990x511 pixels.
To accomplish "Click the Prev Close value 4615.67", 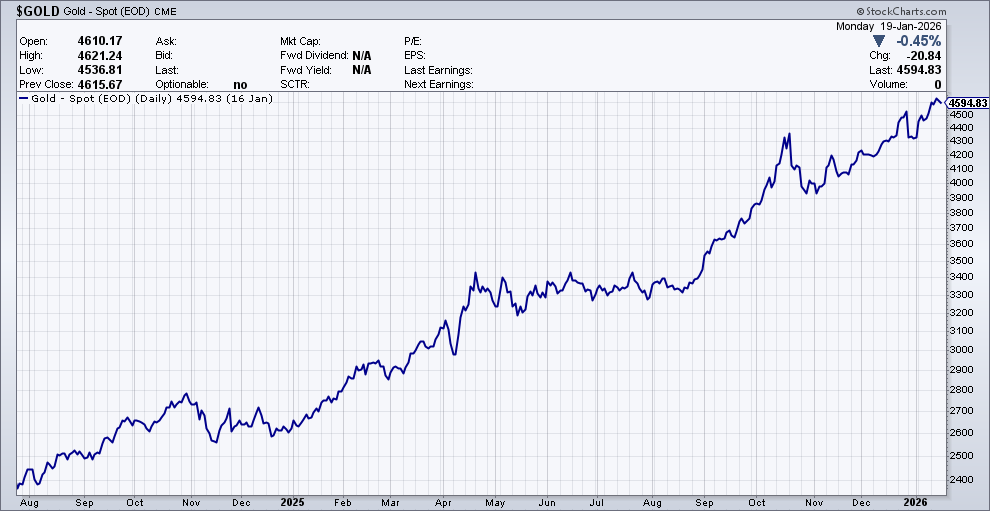I will (x=101, y=85).
